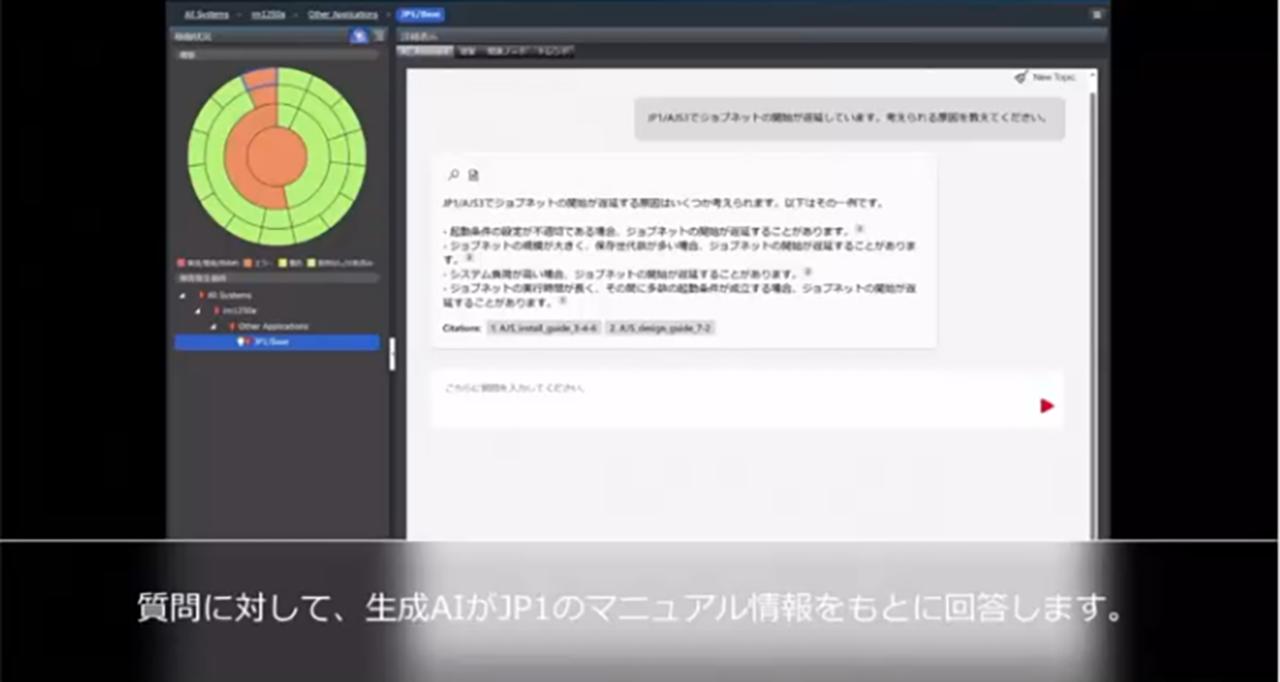Click the red status icon beside All Systems
This screenshot has width=1280, height=682.
(201, 296)
